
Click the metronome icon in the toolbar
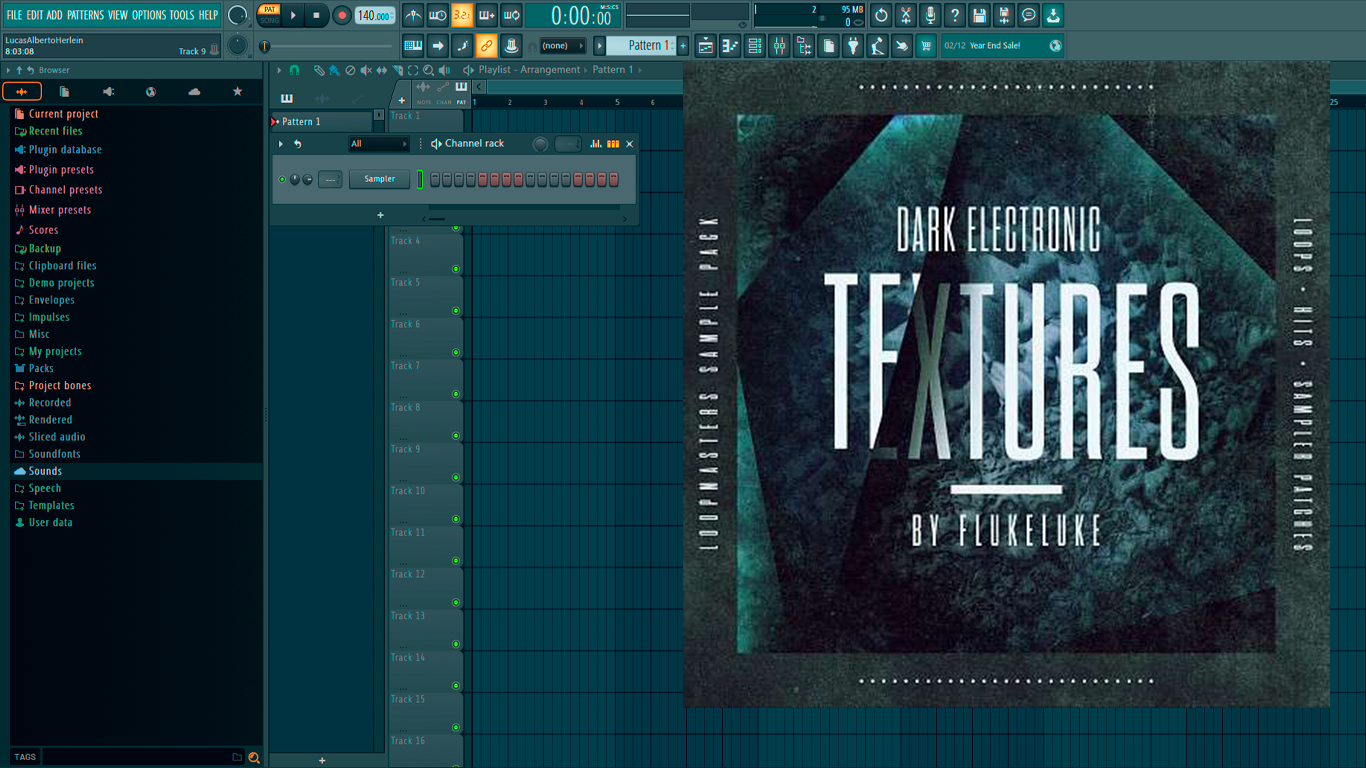coord(413,15)
